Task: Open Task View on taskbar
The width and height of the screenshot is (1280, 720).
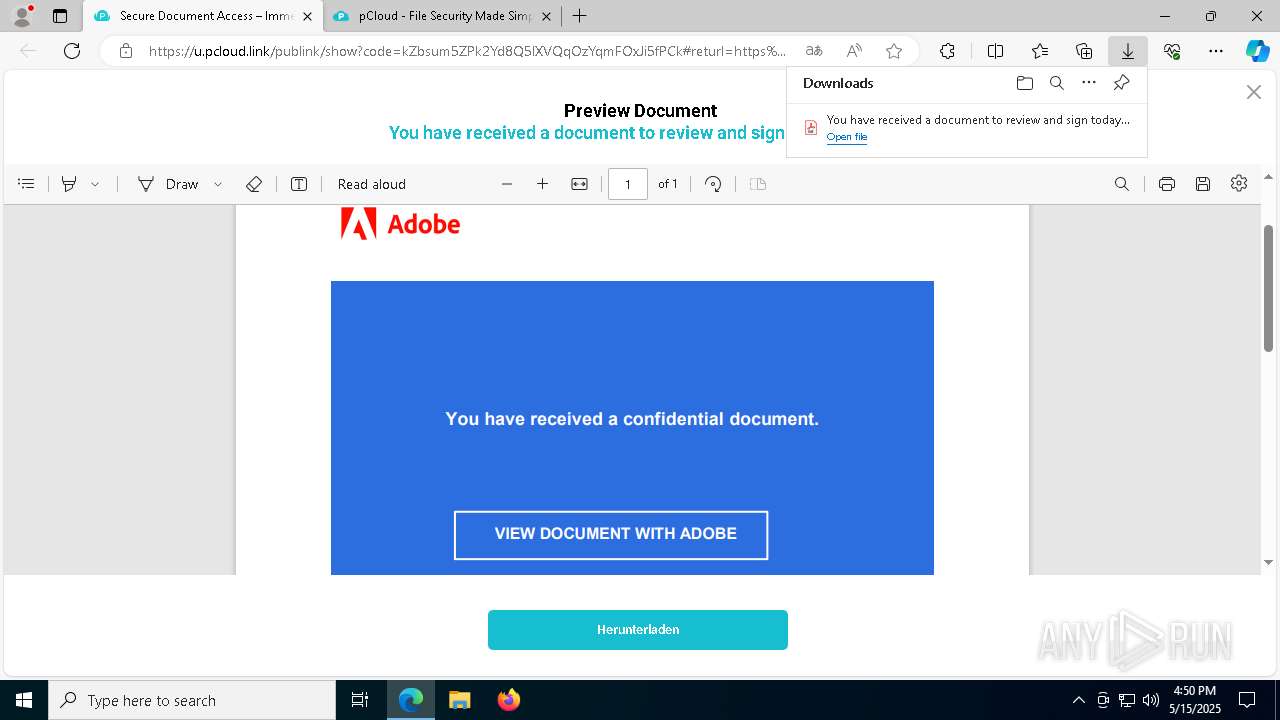Action: point(360,700)
